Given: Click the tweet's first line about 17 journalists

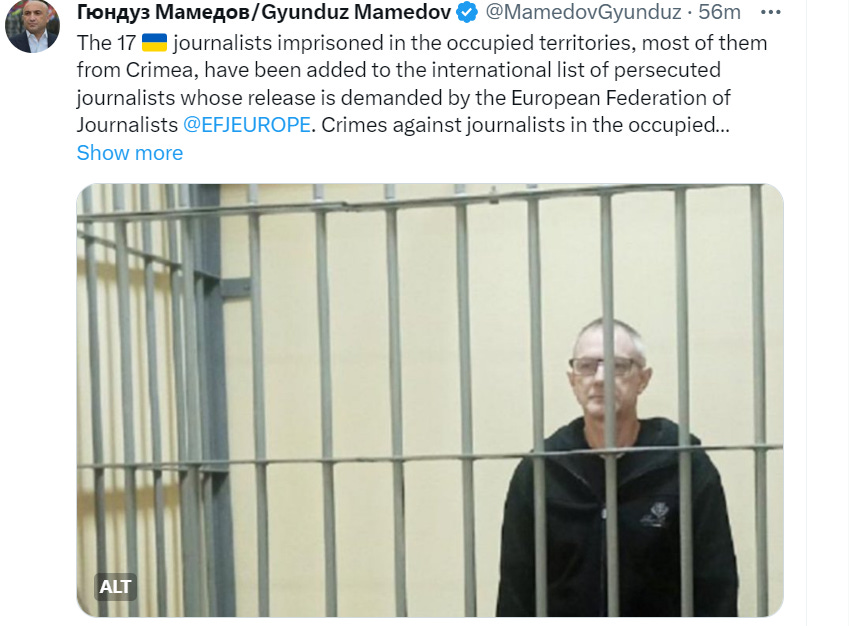Looking at the screenshot, I should click(422, 43).
